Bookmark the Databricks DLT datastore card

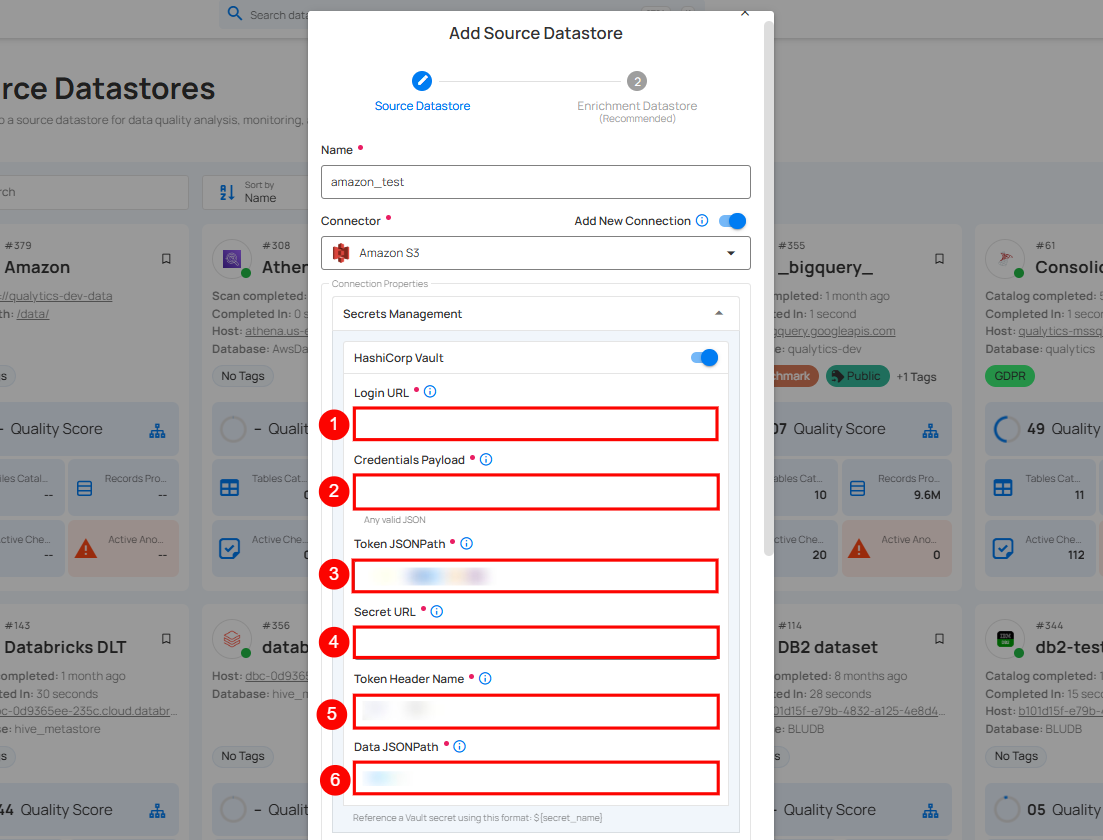coord(166,639)
